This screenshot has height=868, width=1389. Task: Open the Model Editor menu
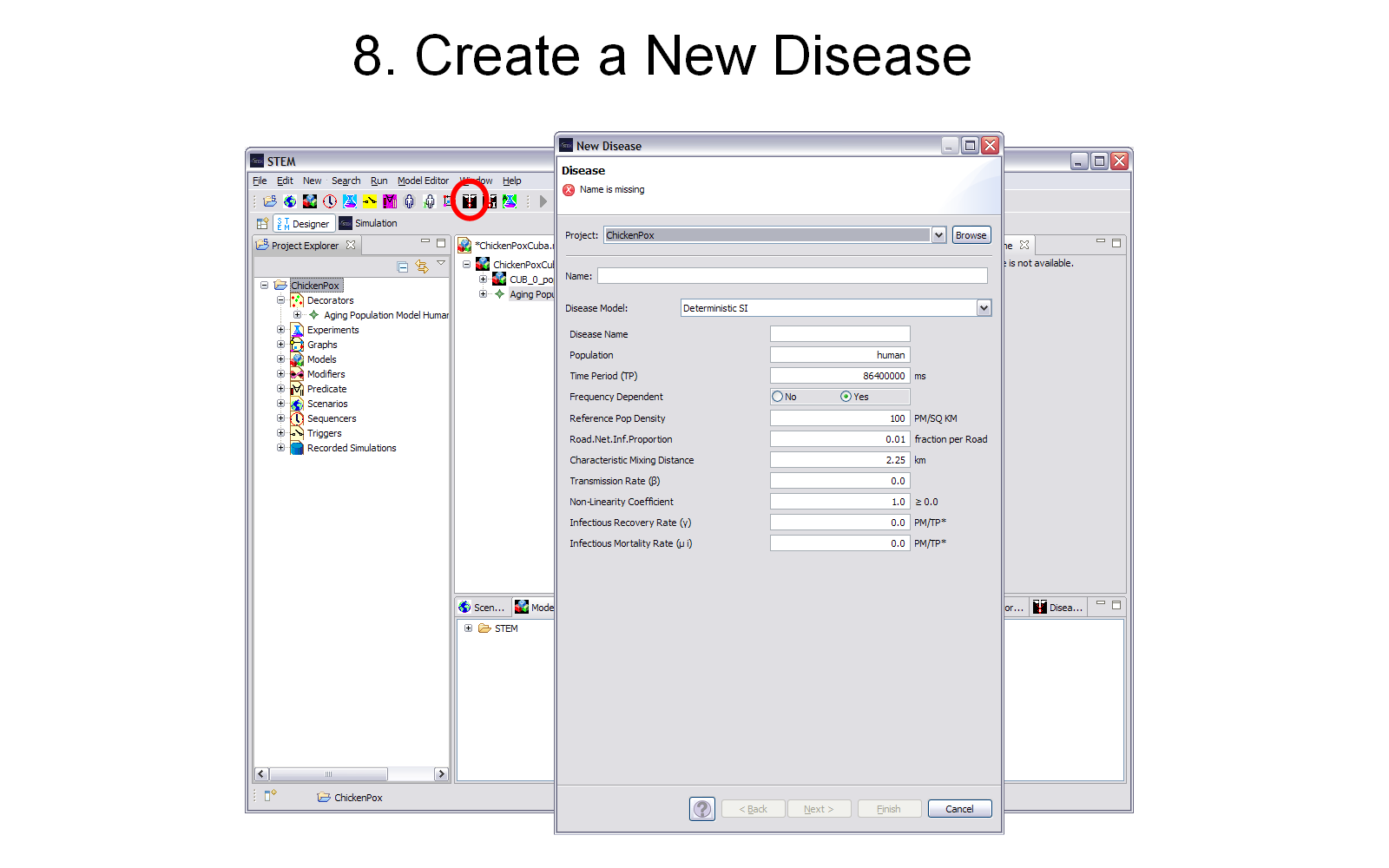[423, 181]
